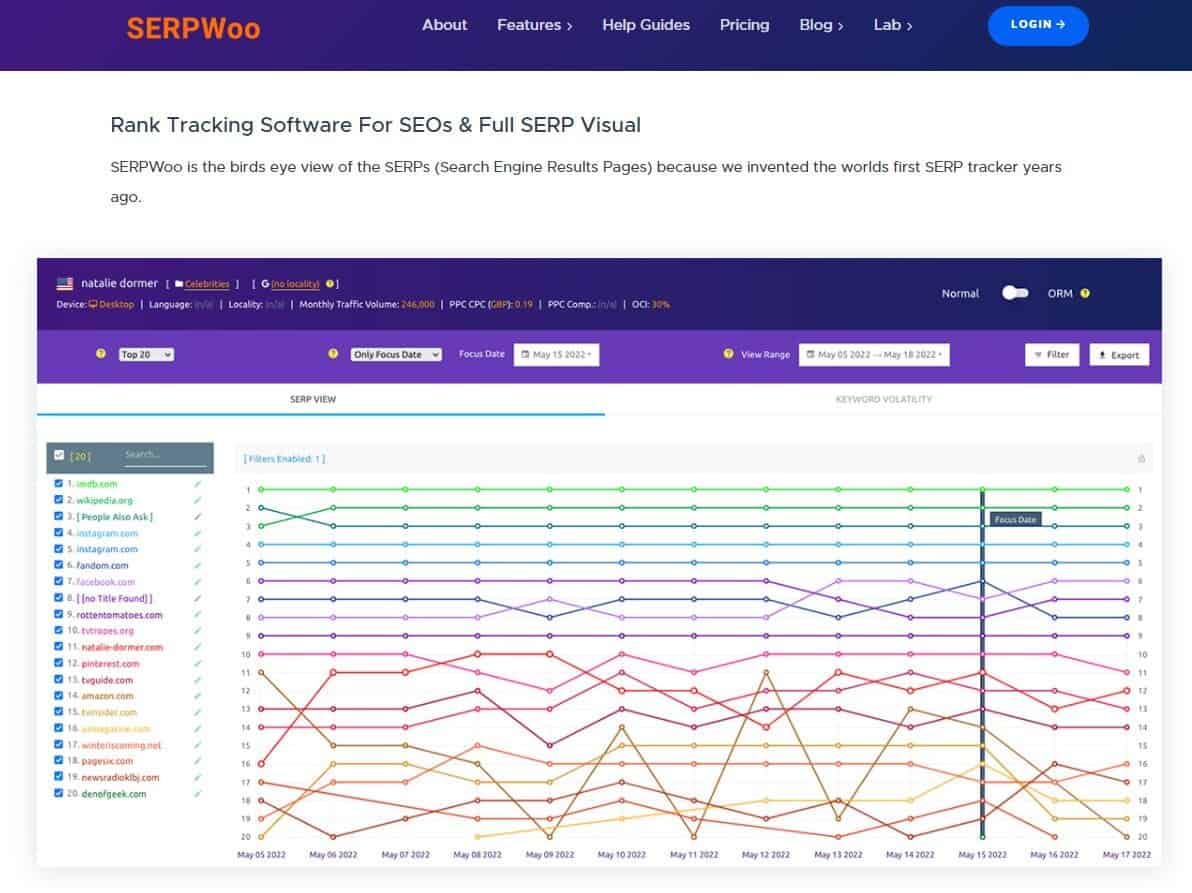
Task: Click the Desktop device icon
Action: pyautogui.click(x=93, y=304)
